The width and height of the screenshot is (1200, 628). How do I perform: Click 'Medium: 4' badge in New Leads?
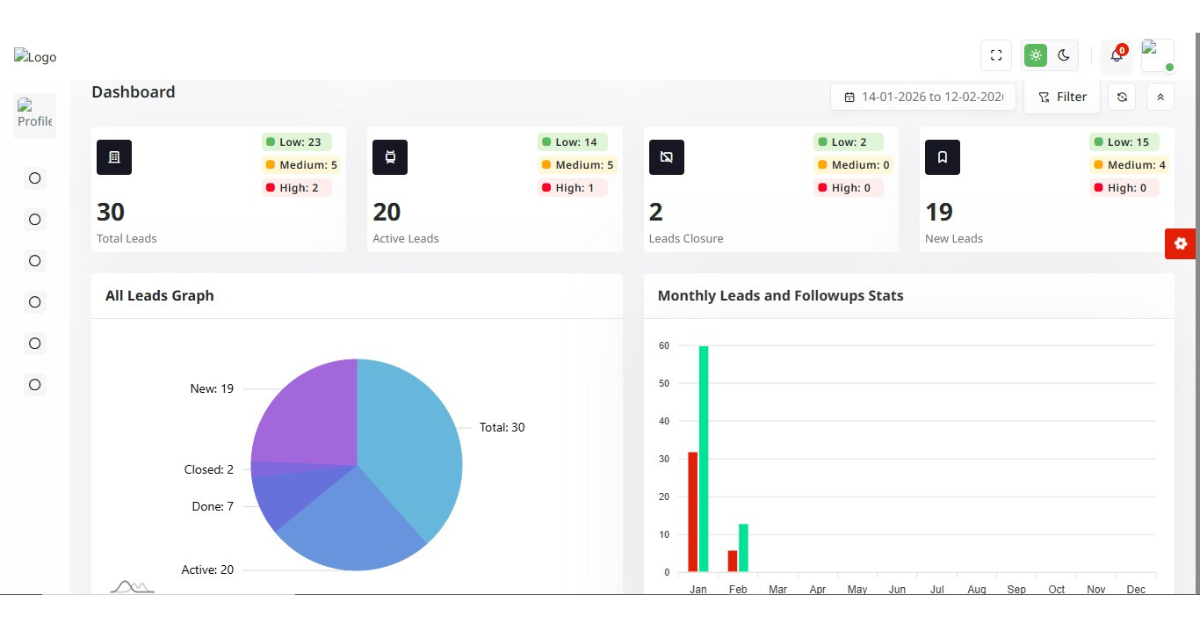1130,165
